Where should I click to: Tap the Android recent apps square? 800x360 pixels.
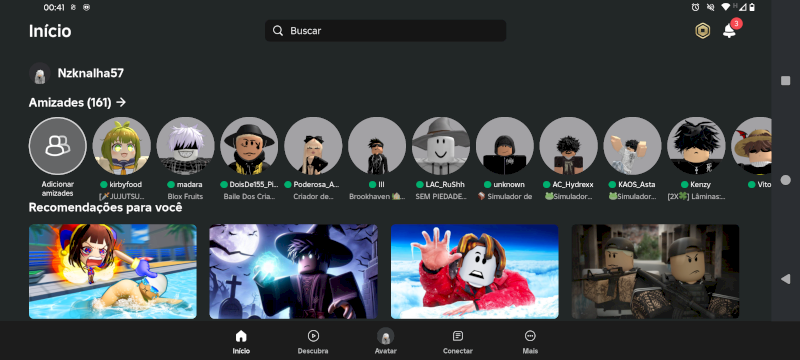click(786, 81)
